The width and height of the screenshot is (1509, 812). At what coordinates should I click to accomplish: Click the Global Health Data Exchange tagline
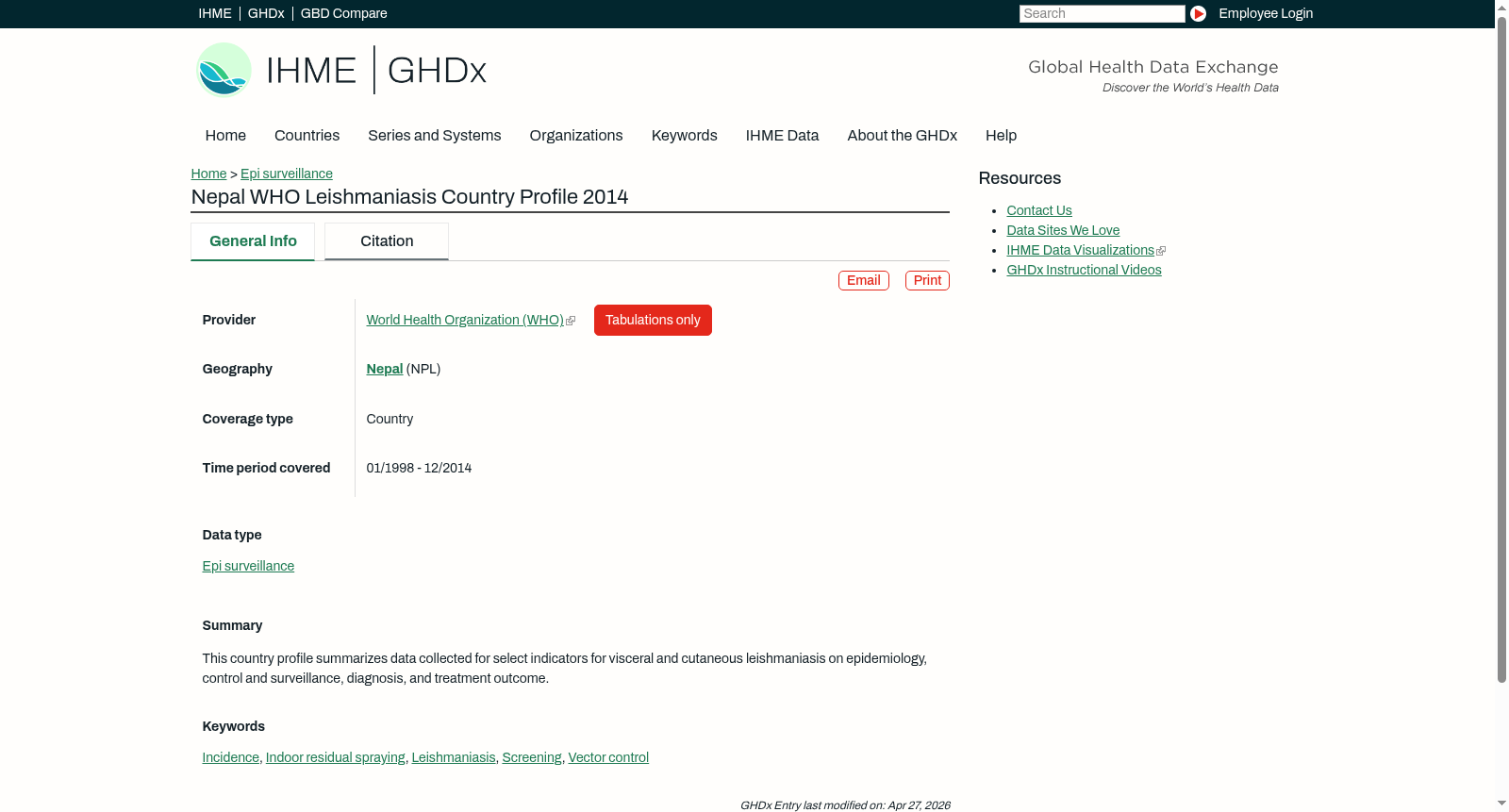pyautogui.click(x=1152, y=67)
